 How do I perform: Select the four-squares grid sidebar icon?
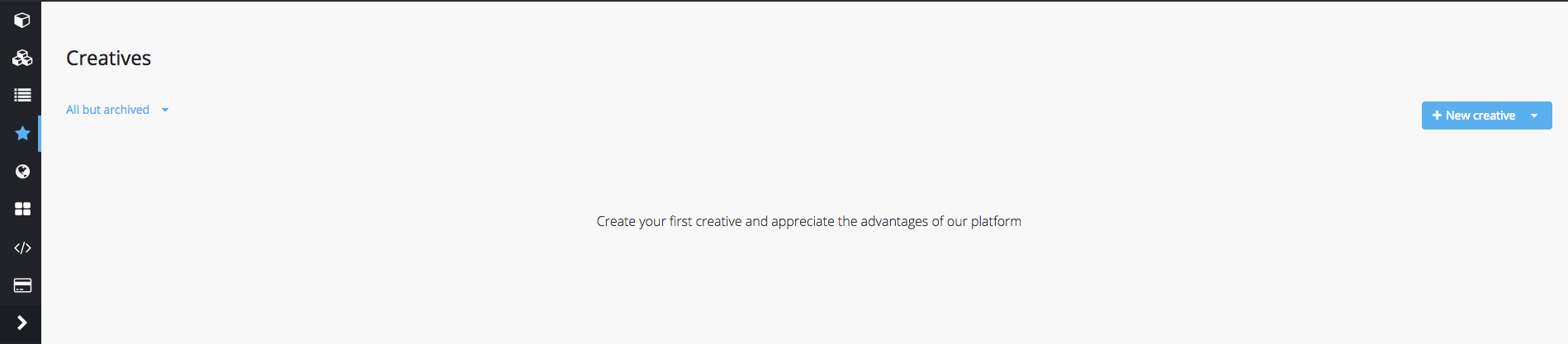(x=22, y=209)
